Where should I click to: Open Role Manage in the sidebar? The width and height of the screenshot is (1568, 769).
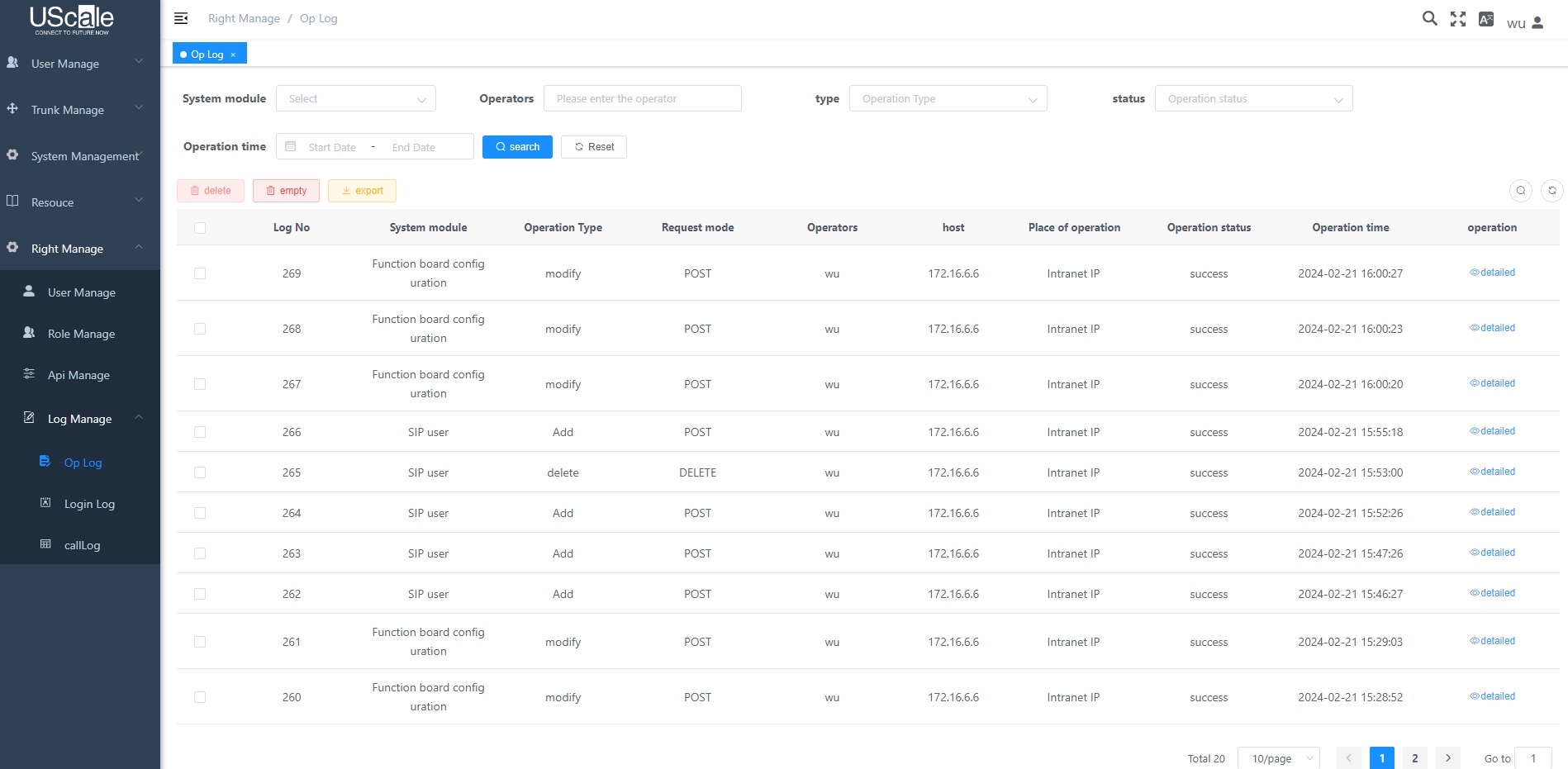point(80,334)
